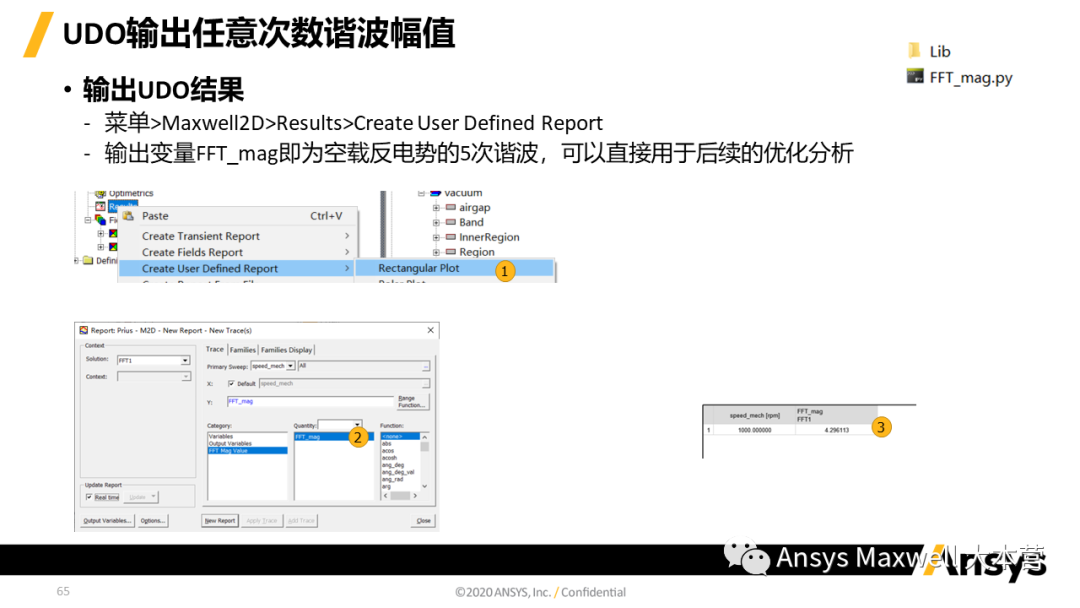Expand the Band tree node
The image size is (1080, 608).
[436, 222]
